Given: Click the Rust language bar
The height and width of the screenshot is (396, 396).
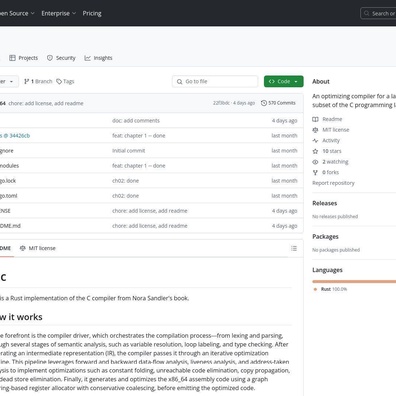Looking at the screenshot, I should click(x=354, y=282).
